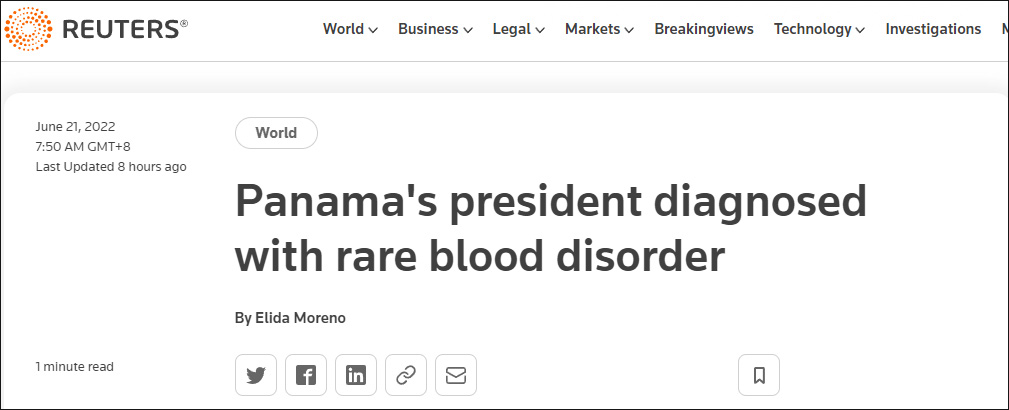Click the World category tag
Viewport: 1009px width, 410px height.
[x=276, y=133]
